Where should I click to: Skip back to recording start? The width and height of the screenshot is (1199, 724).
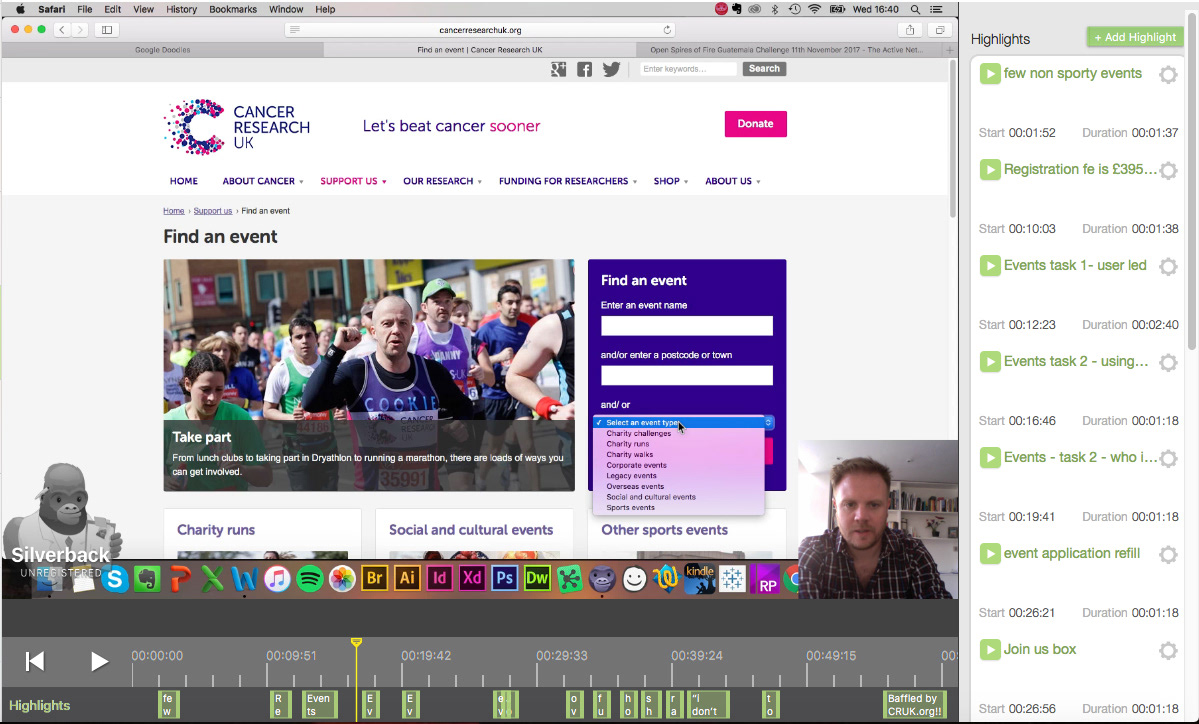click(x=34, y=661)
